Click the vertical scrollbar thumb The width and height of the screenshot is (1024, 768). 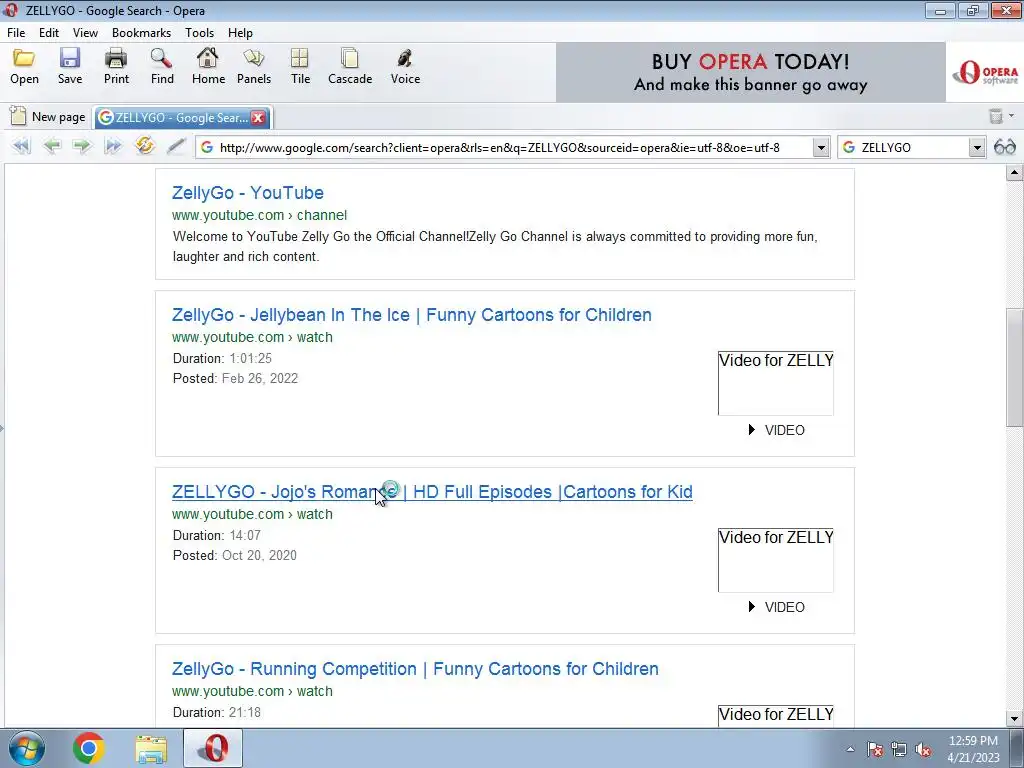point(1014,367)
